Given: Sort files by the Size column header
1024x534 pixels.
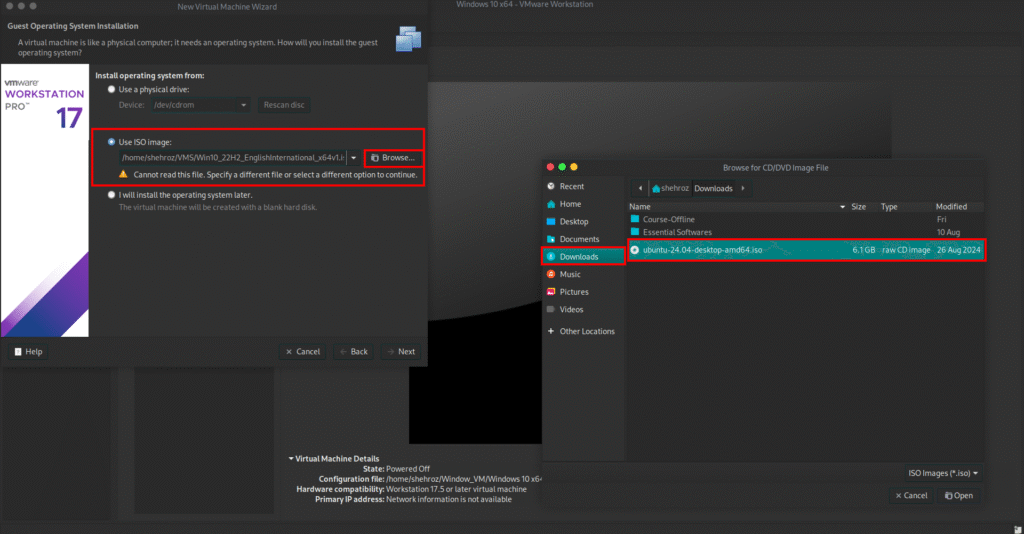Looking at the screenshot, I should [859, 206].
